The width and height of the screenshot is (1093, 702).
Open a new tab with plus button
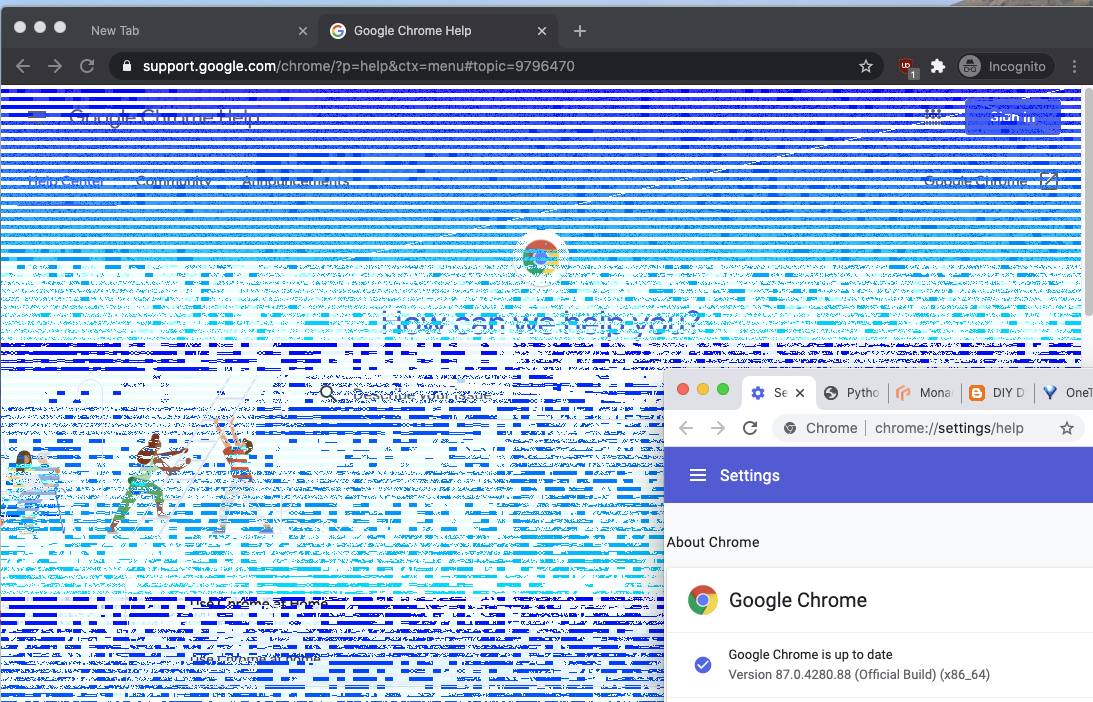580,31
